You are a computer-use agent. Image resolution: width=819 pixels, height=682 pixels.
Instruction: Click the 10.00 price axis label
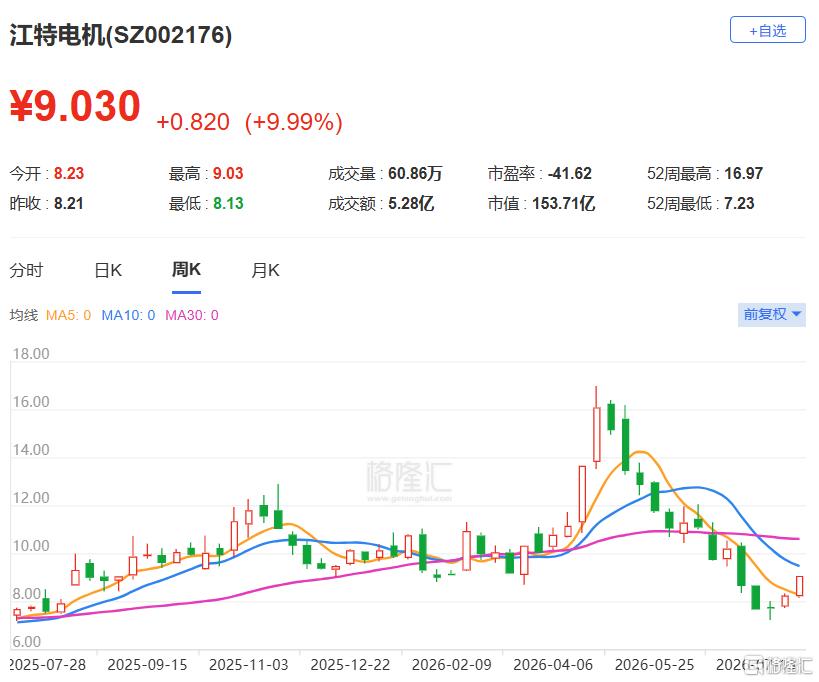(31, 546)
